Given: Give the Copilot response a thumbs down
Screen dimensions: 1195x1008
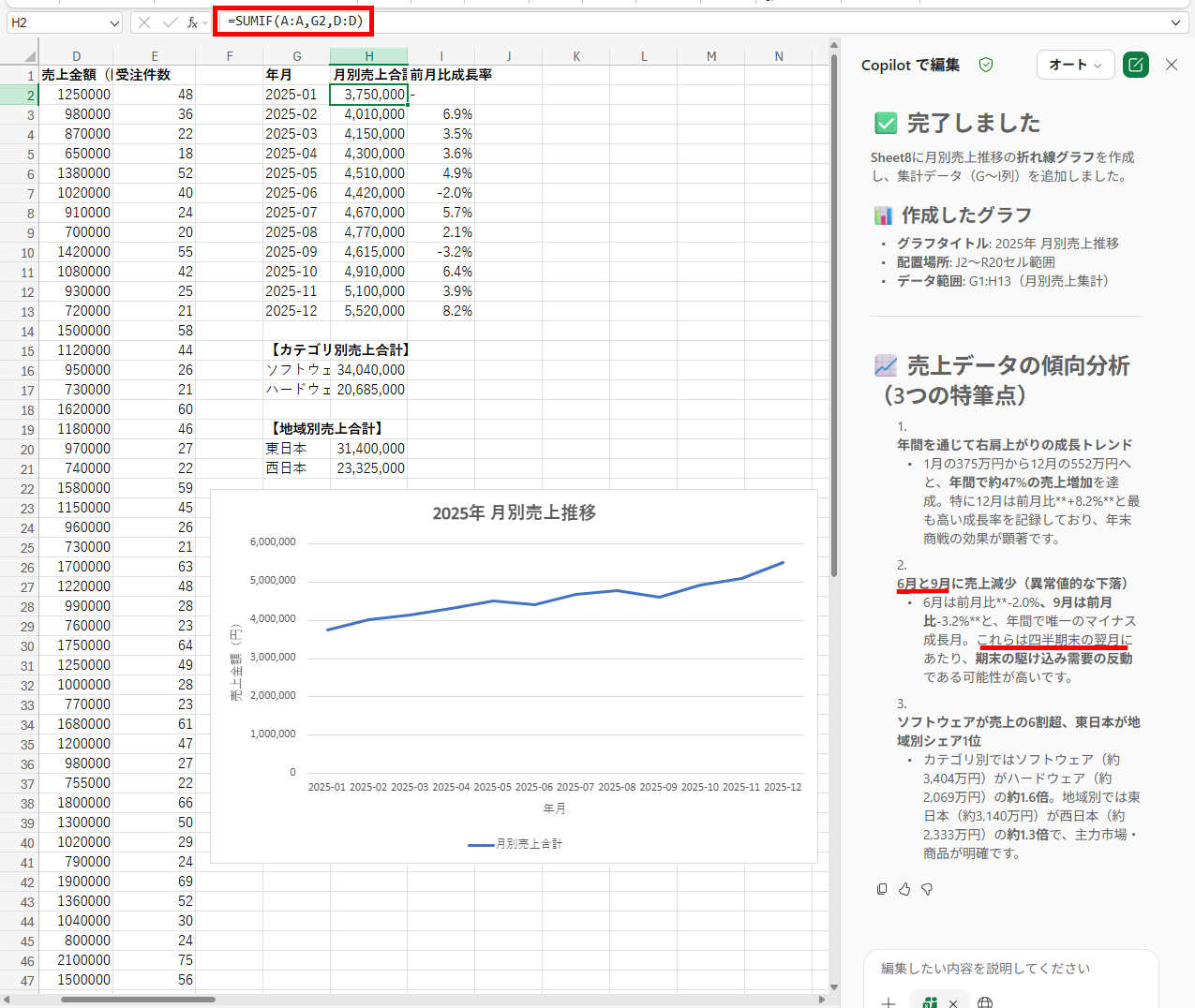Looking at the screenshot, I should point(927,889).
